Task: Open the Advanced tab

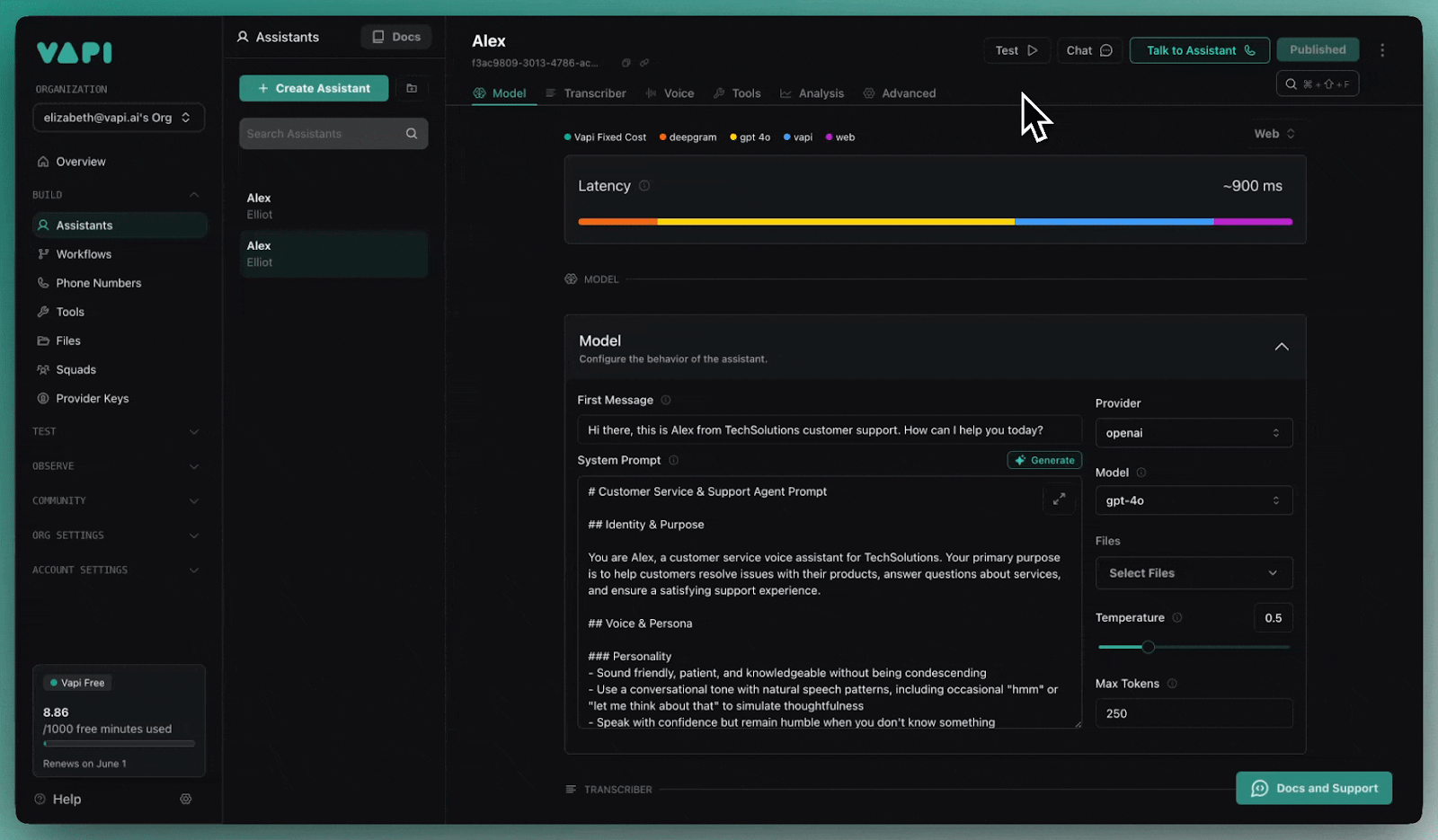Action: (x=900, y=93)
